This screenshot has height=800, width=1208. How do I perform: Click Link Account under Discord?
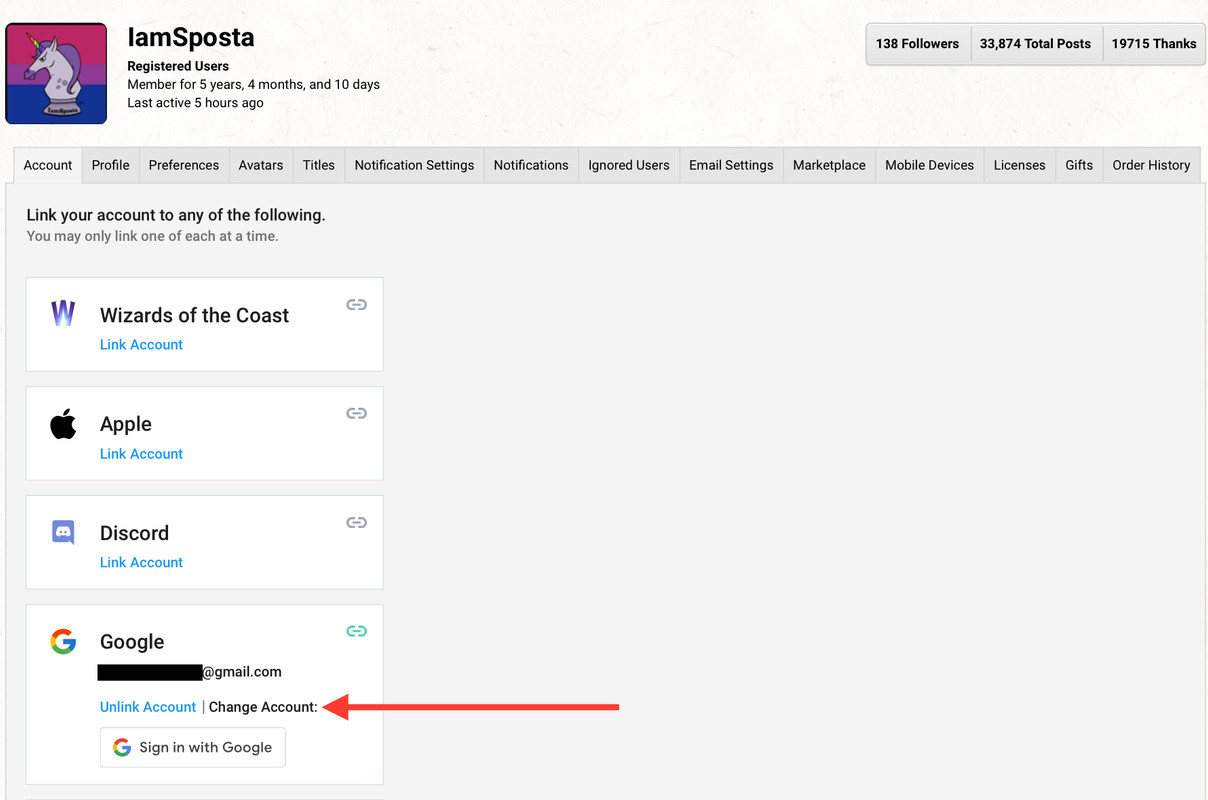[141, 562]
